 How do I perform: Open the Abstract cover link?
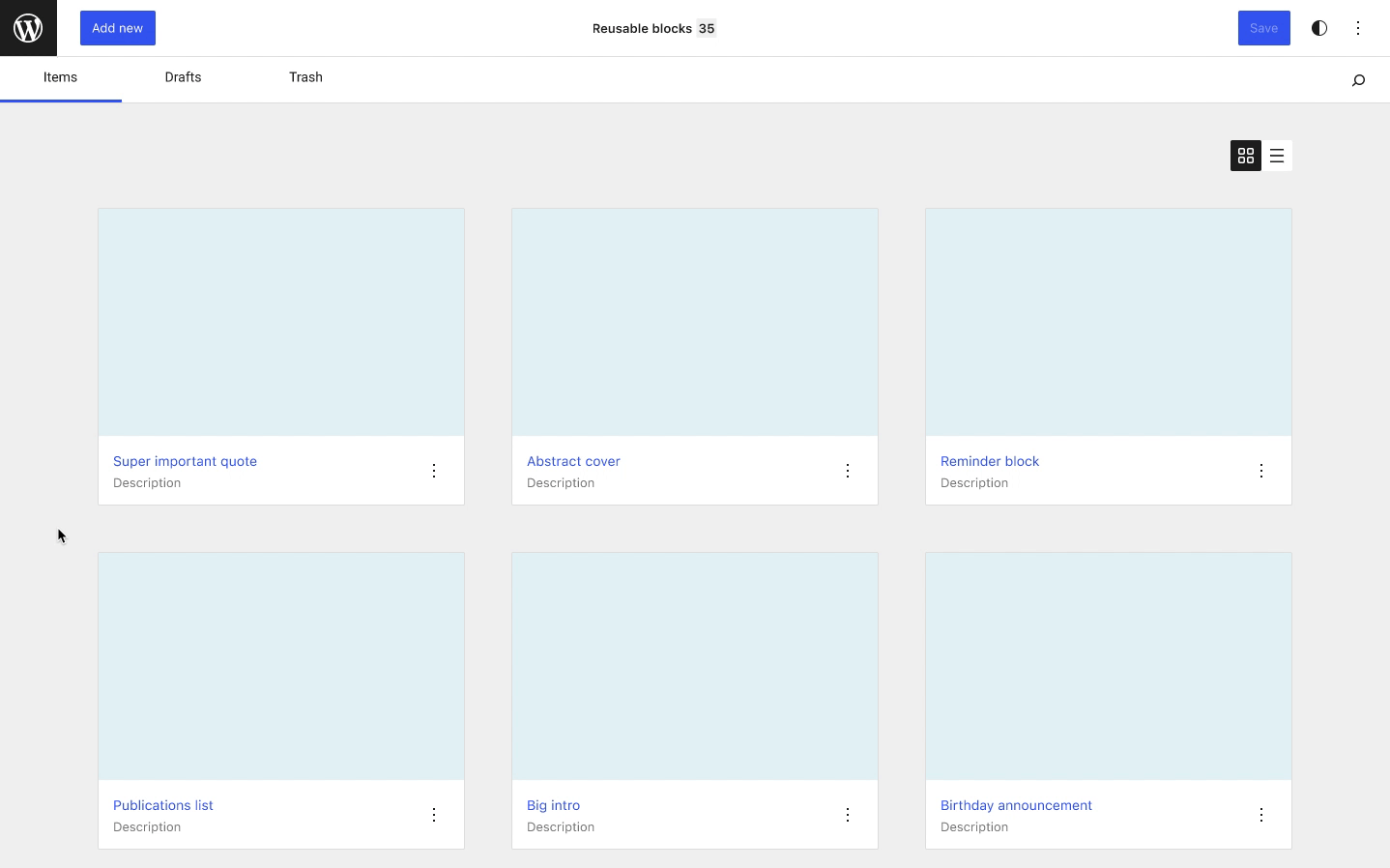click(573, 461)
